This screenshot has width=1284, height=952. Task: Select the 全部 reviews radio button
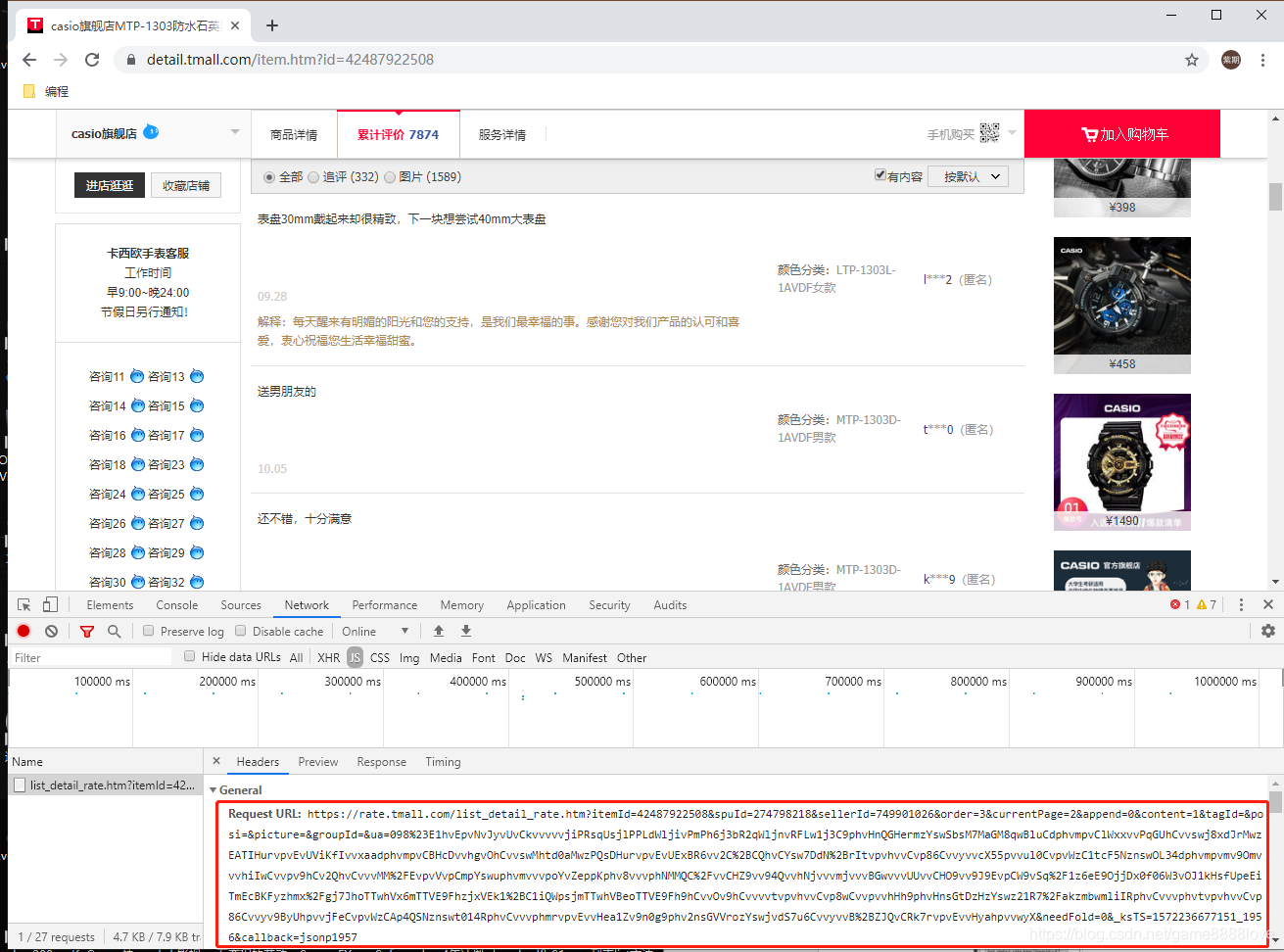tap(269, 177)
